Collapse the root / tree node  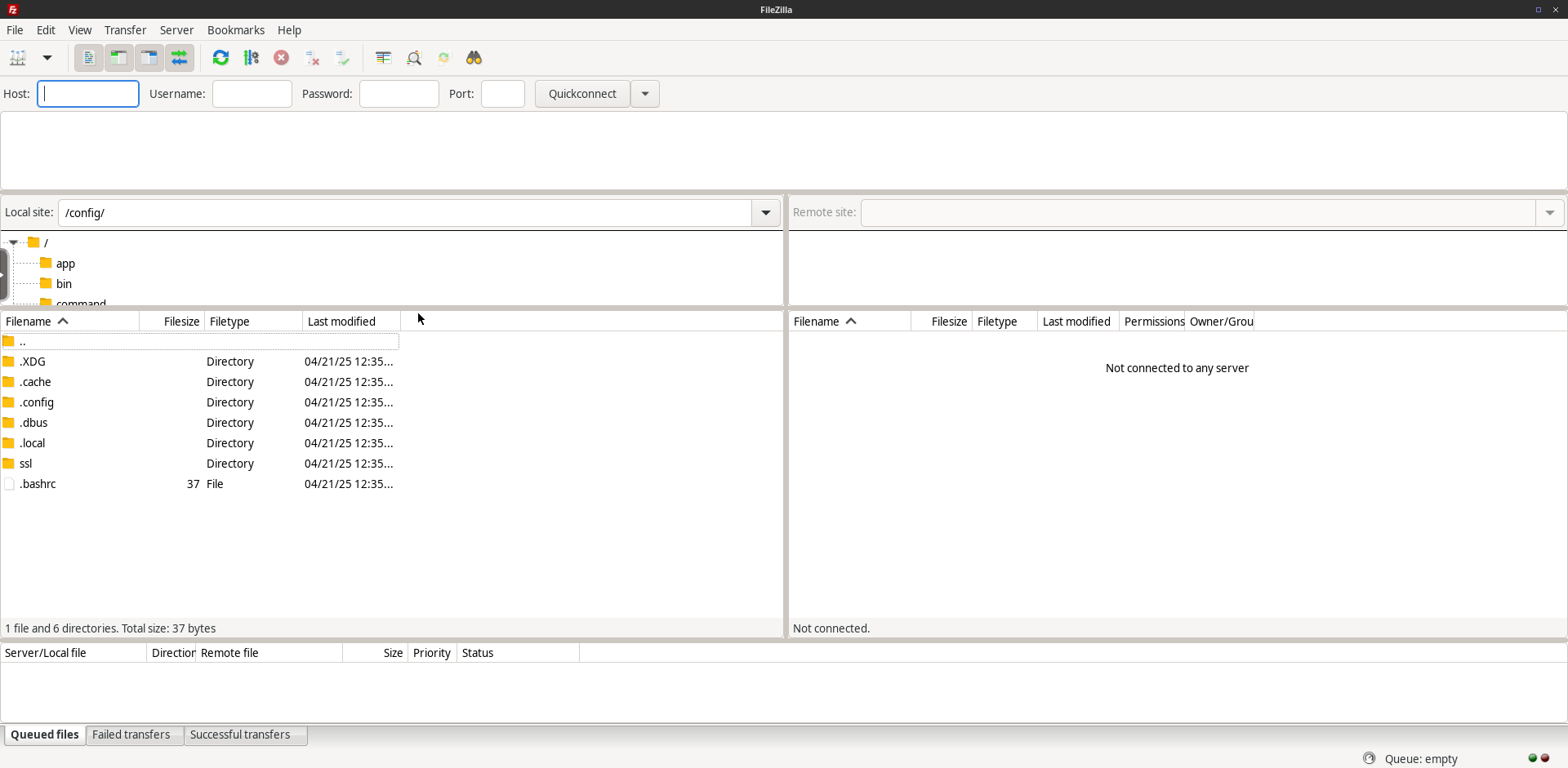(x=14, y=242)
